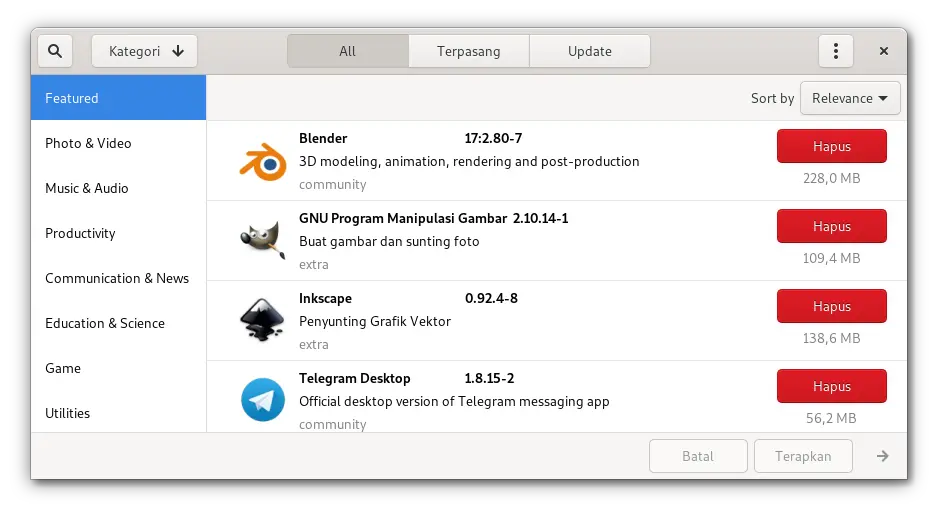The height and width of the screenshot is (517, 942).
Task: Click the forward arrow at bottom right
Action: (x=883, y=456)
